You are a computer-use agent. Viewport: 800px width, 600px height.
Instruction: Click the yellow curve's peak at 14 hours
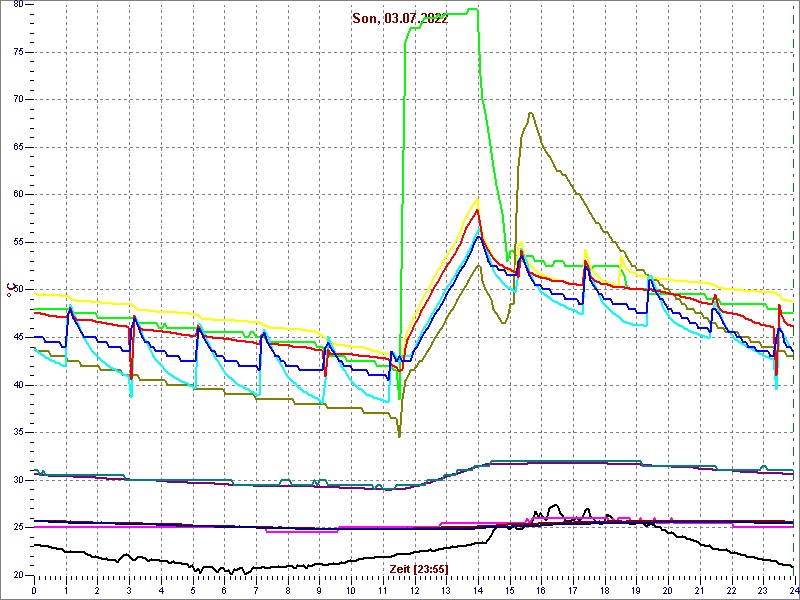(477, 199)
